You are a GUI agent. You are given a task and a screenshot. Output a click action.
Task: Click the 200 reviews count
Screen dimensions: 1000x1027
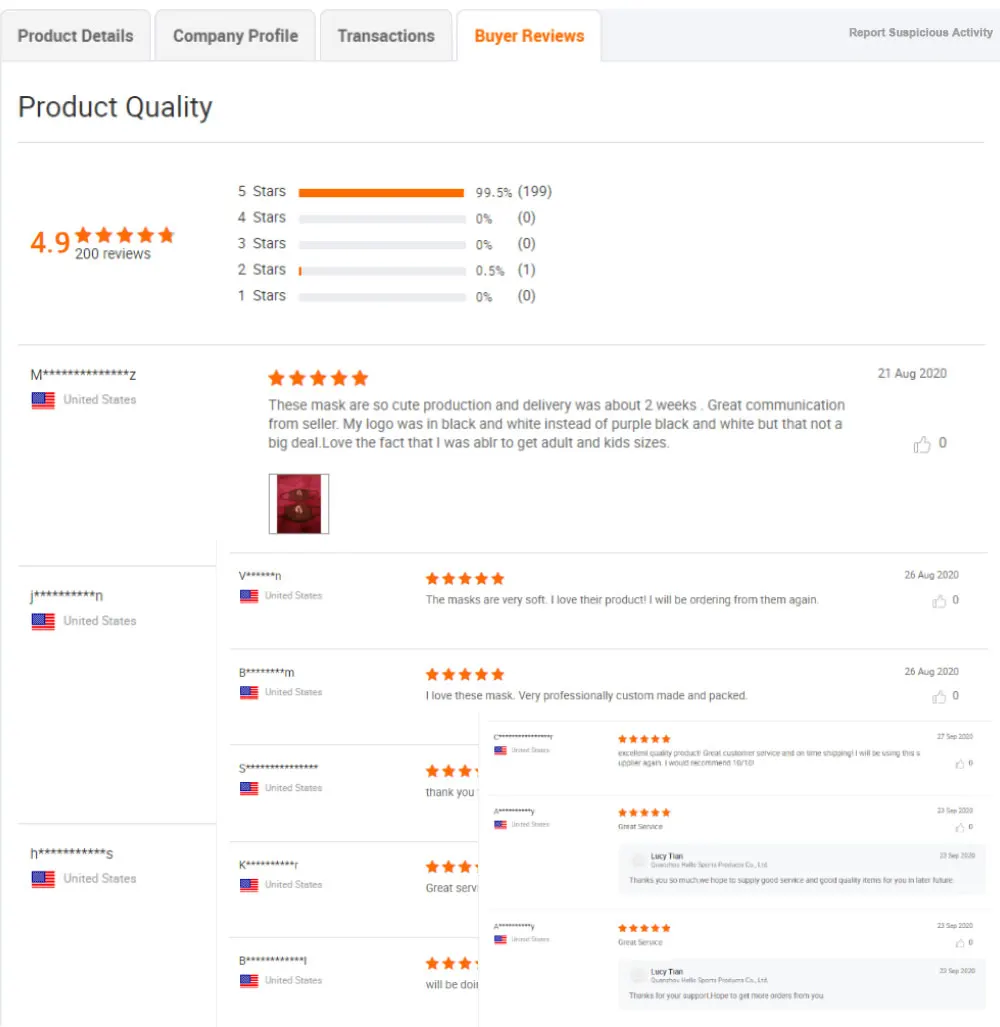(x=113, y=254)
